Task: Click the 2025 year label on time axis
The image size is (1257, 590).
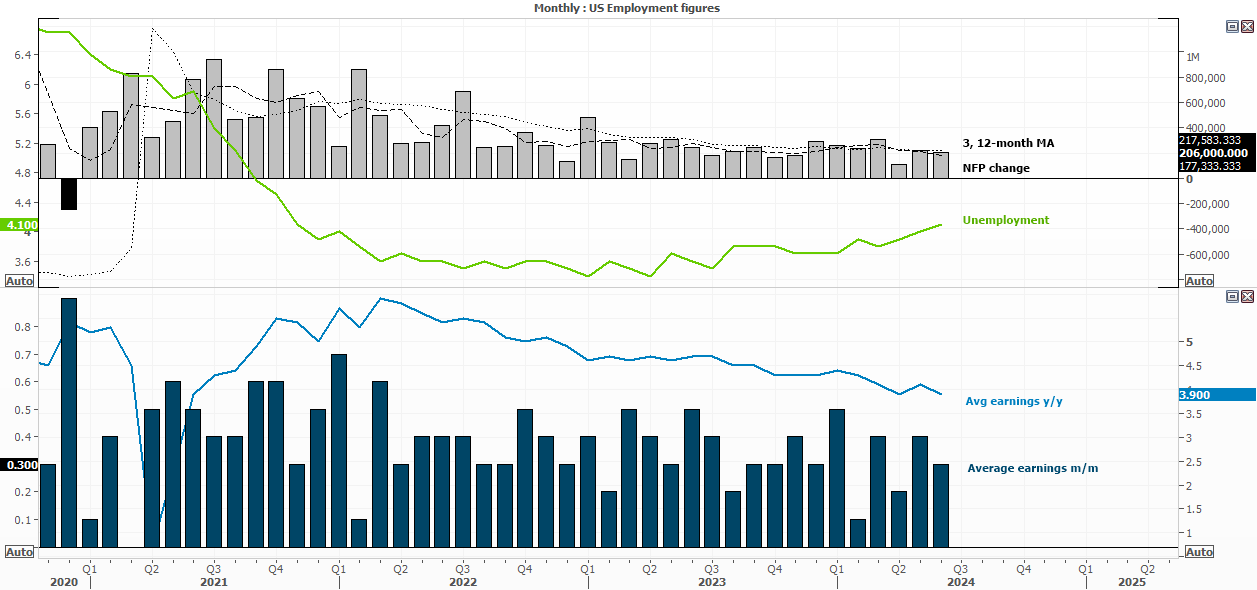Action: [1132, 581]
